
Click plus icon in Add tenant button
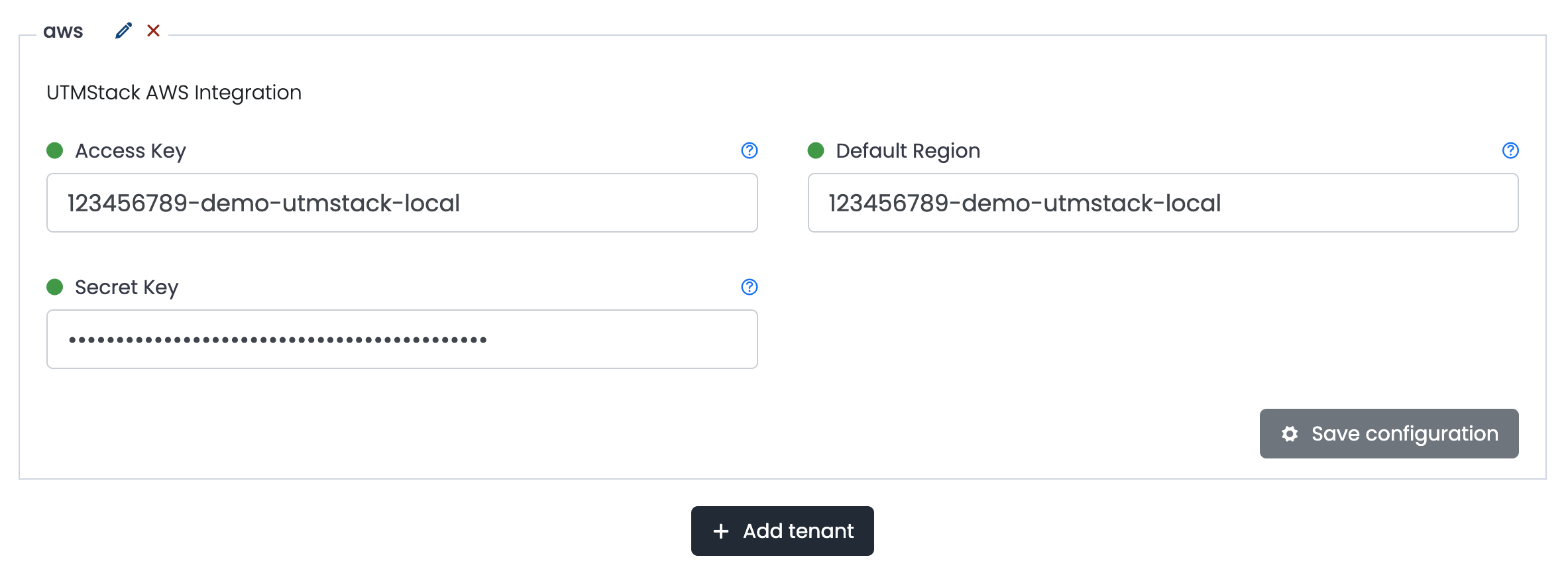click(x=721, y=531)
